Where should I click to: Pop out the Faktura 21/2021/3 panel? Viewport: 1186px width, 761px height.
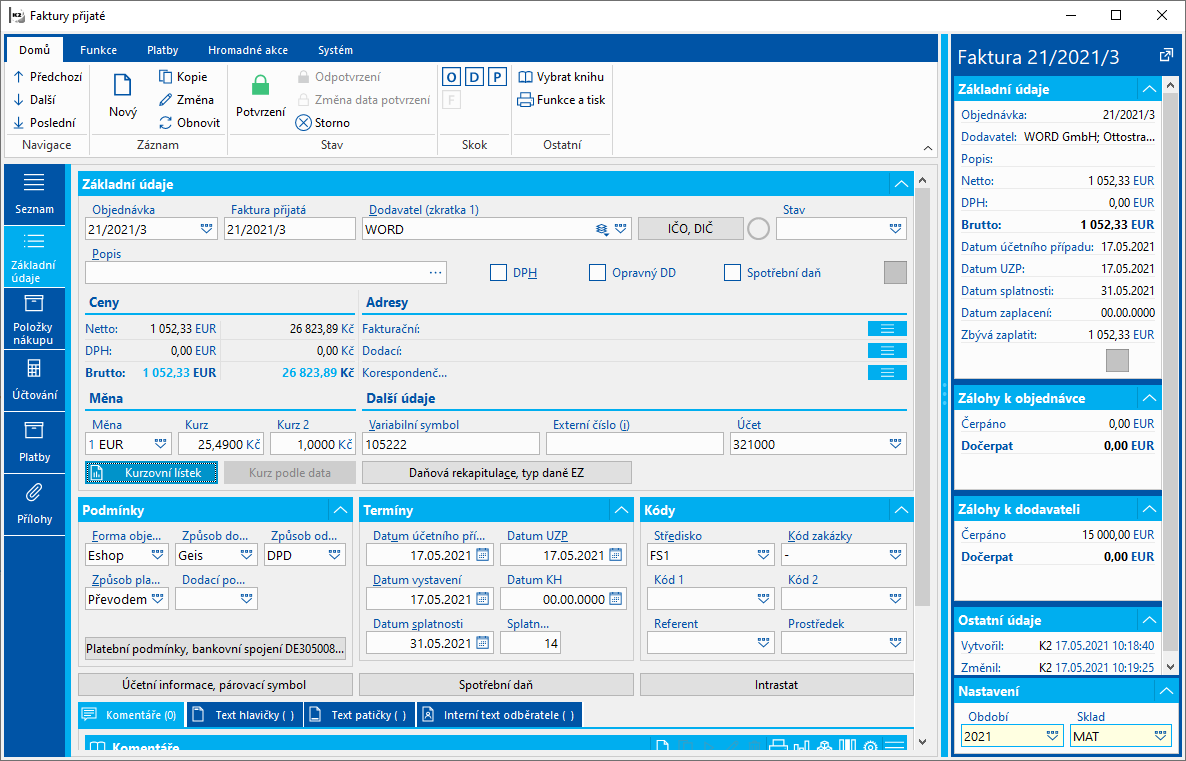click(x=1166, y=56)
